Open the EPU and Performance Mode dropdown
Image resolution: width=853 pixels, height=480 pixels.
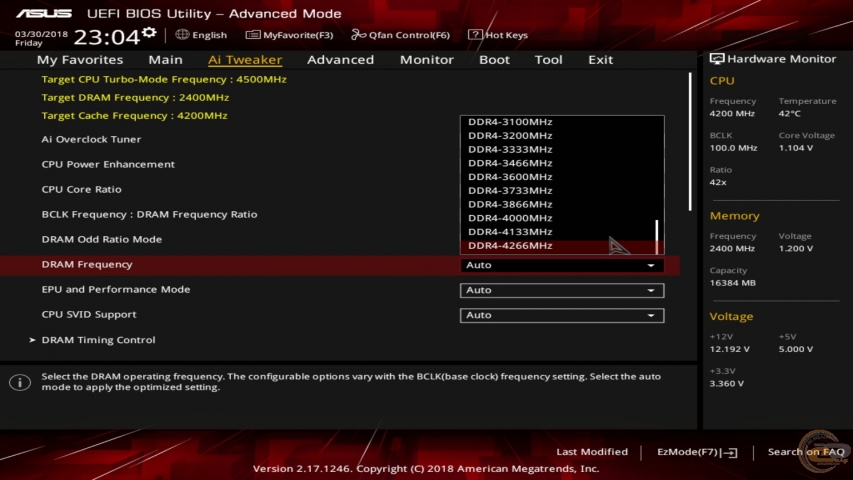pyautogui.click(x=562, y=290)
